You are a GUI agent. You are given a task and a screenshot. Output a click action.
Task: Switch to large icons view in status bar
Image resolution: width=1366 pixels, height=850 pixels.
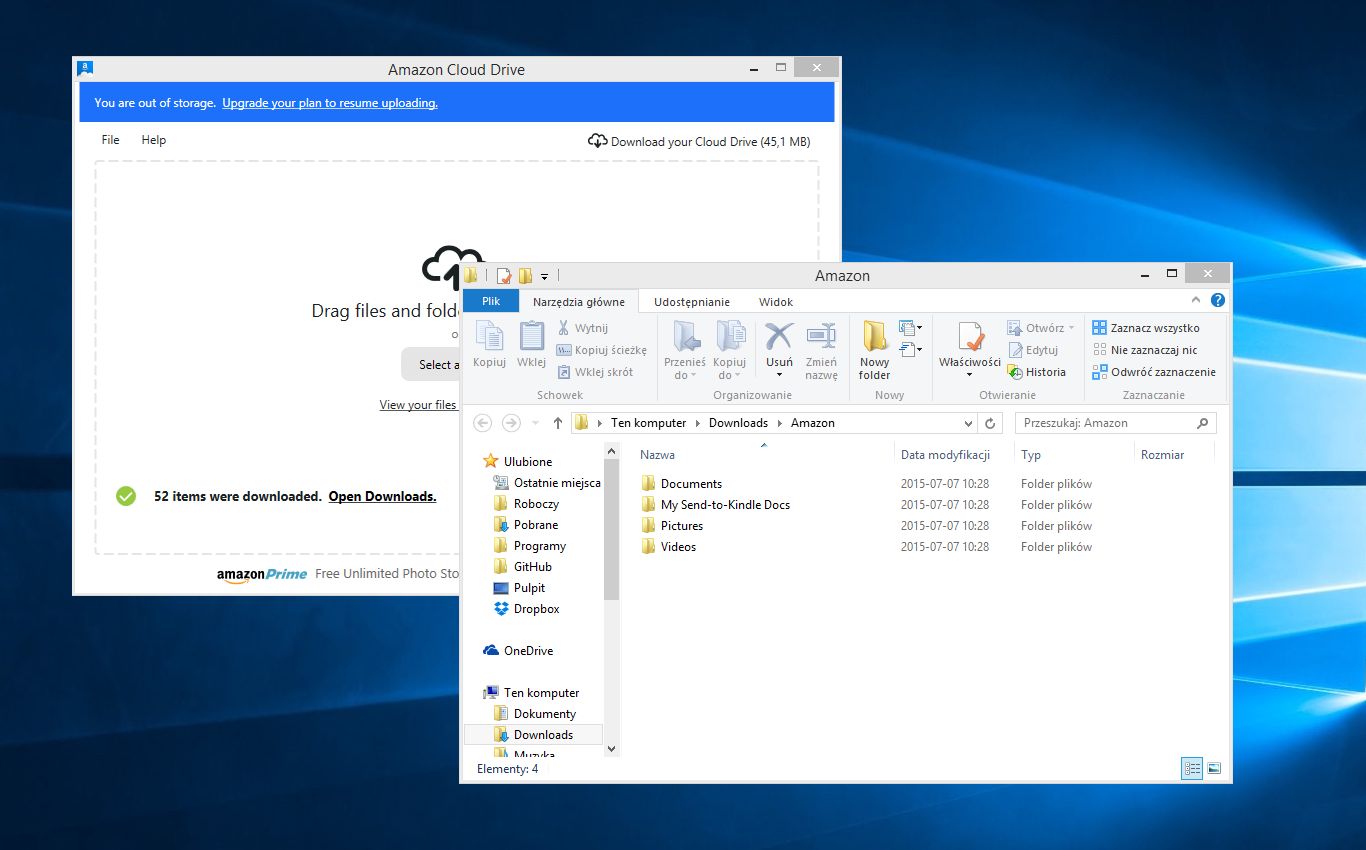click(1214, 769)
